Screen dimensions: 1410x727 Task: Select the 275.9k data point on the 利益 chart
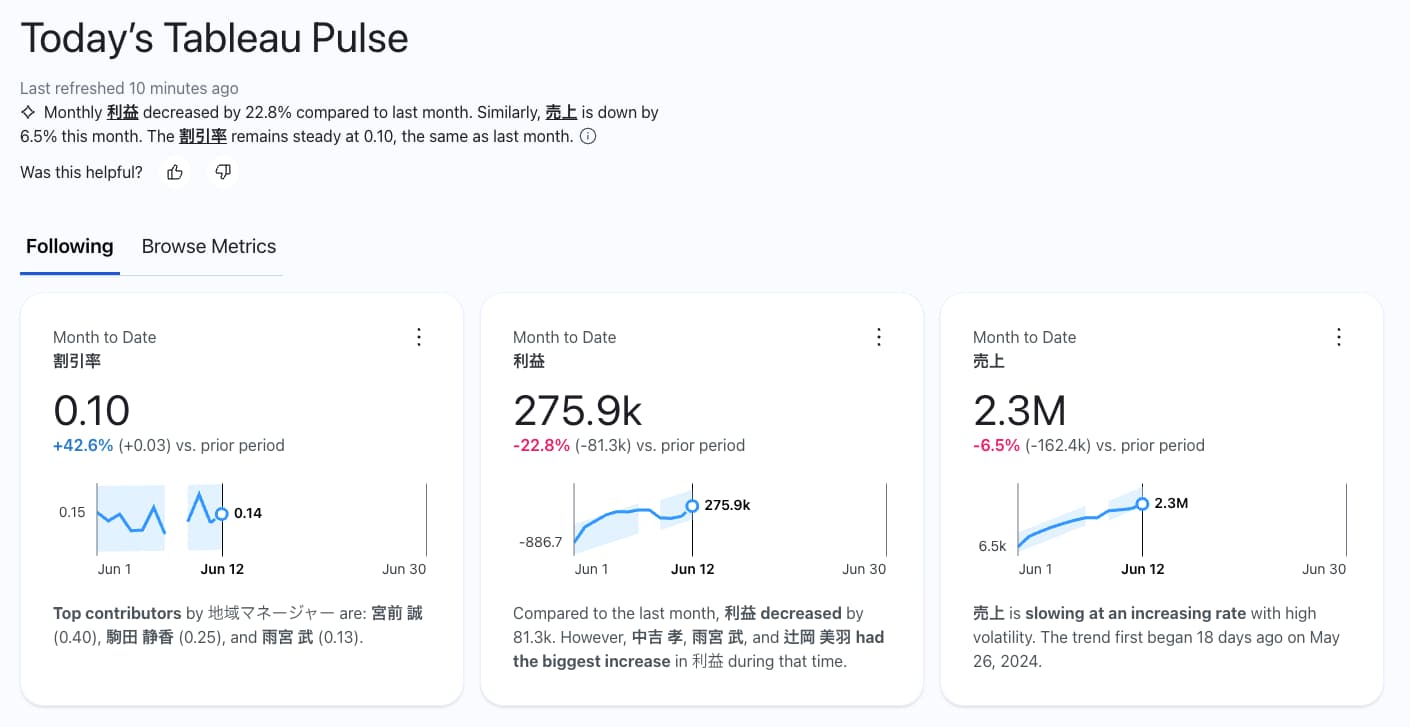pos(691,506)
